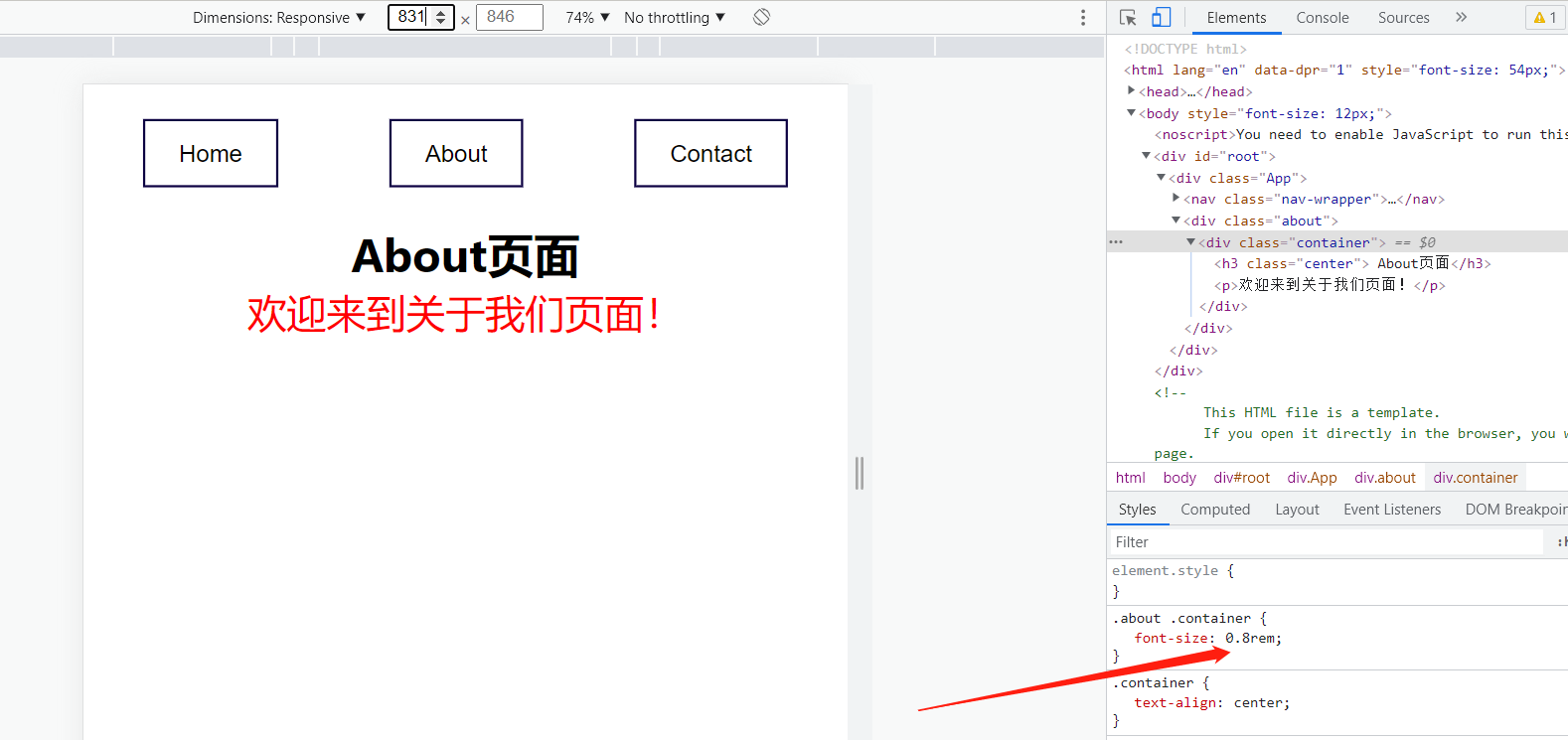Switch to the Console tab
1568x740 pixels.
[1323, 17]
